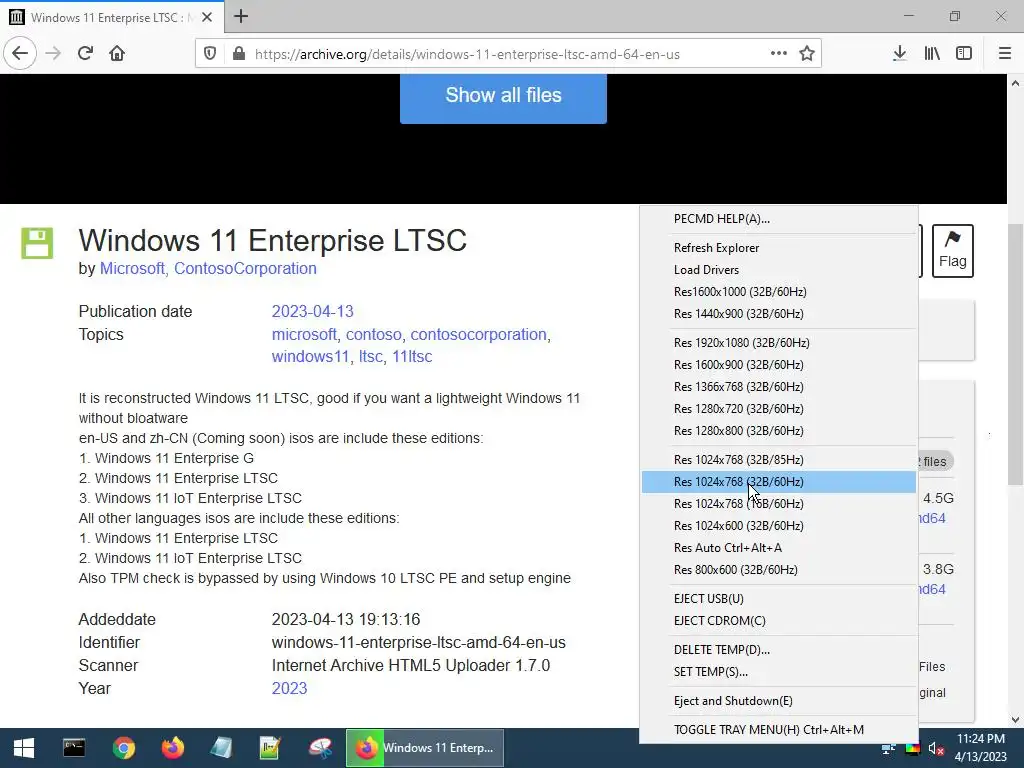
Task: Set resolution to Res 1024x768 (16B/60Hz)
Action: pyautogui.click(x=778, y=504)
